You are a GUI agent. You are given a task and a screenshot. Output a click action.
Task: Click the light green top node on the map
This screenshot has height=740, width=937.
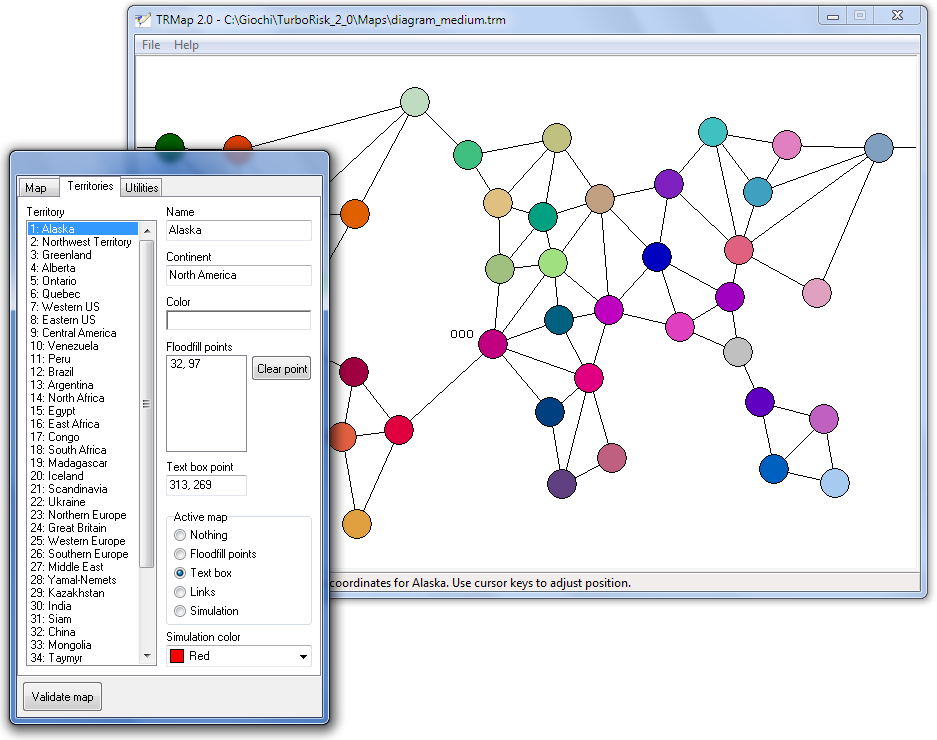tap(415, 102)
